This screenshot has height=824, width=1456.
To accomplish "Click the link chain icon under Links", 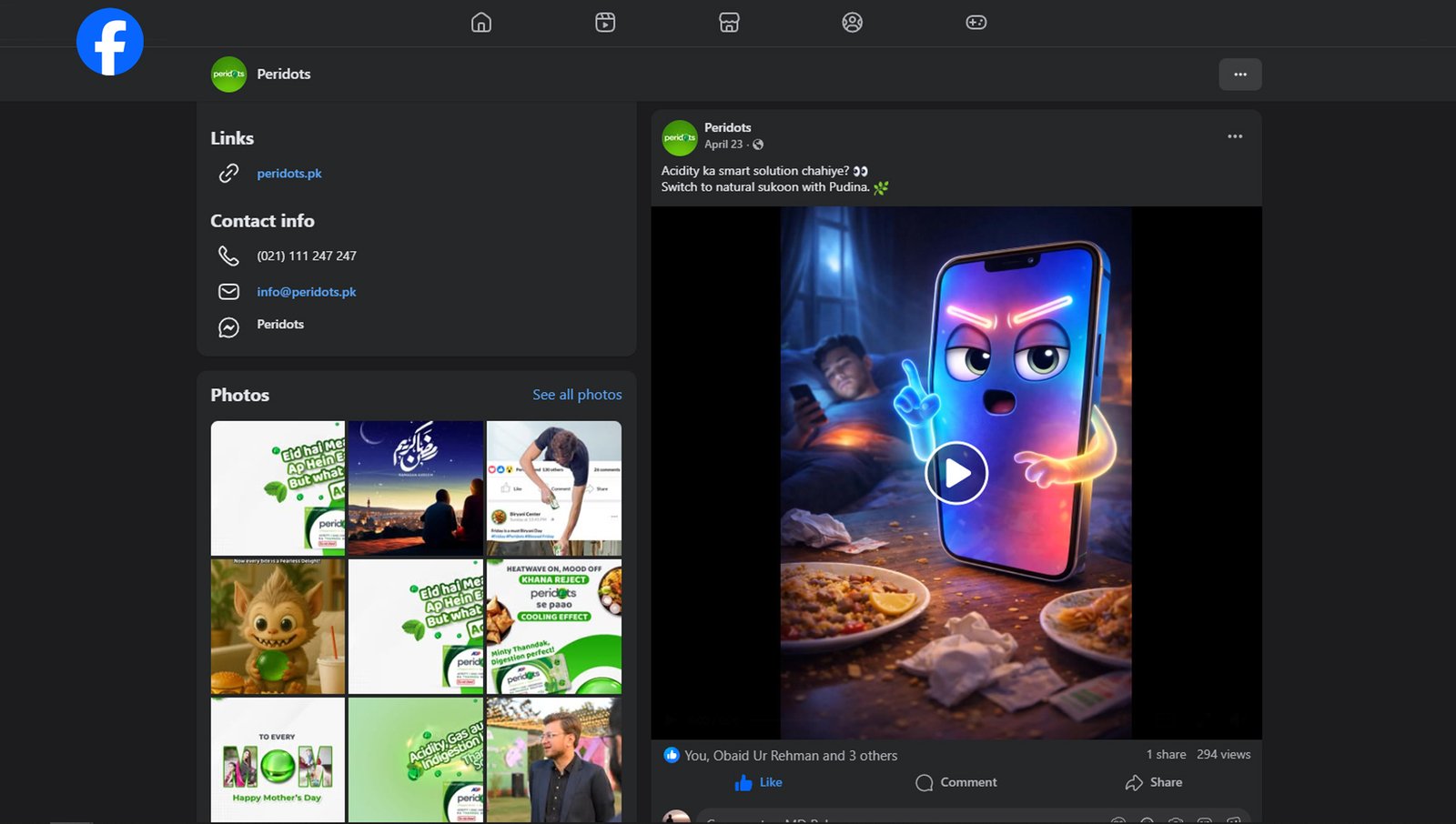I will pyautogui.click(x=228, y=173).
